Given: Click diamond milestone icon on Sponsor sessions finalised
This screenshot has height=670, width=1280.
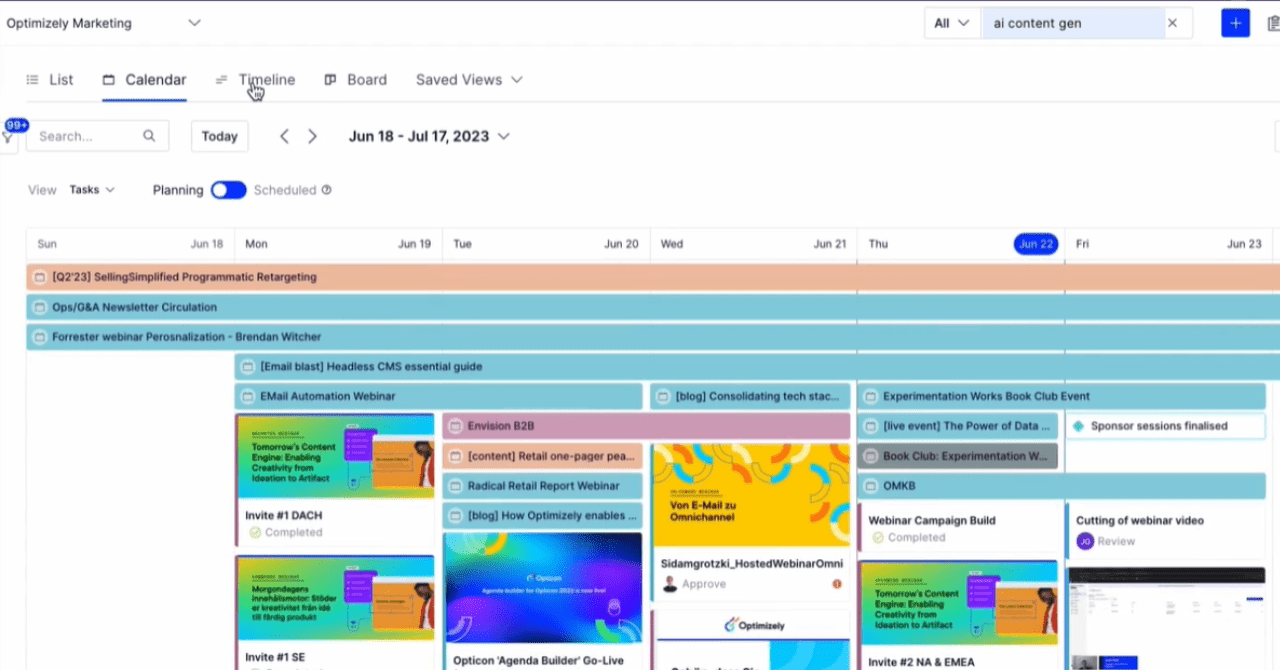Looking at the screenshot, I should 1078,426.
